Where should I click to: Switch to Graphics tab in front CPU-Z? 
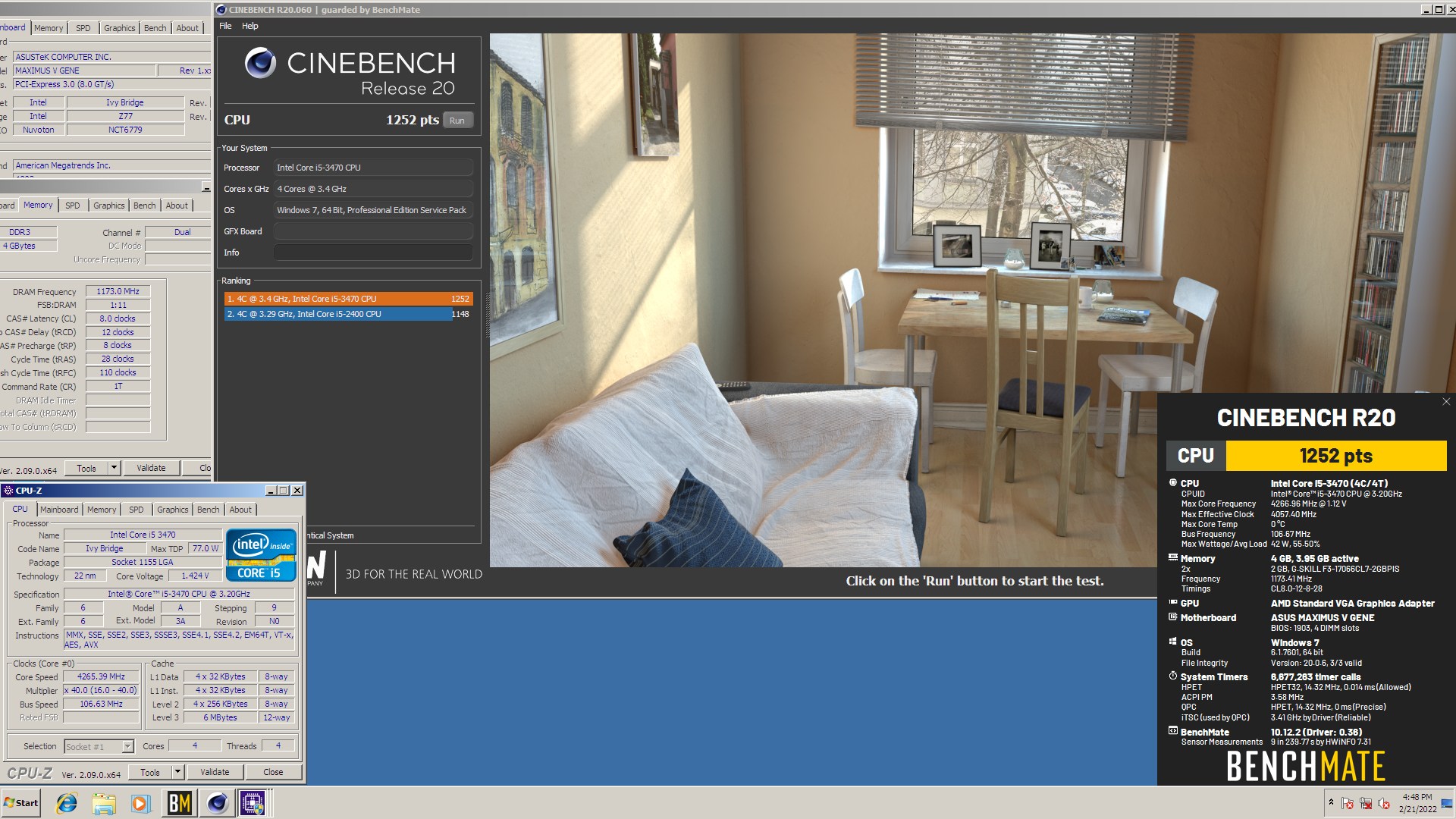click(173, 510)
